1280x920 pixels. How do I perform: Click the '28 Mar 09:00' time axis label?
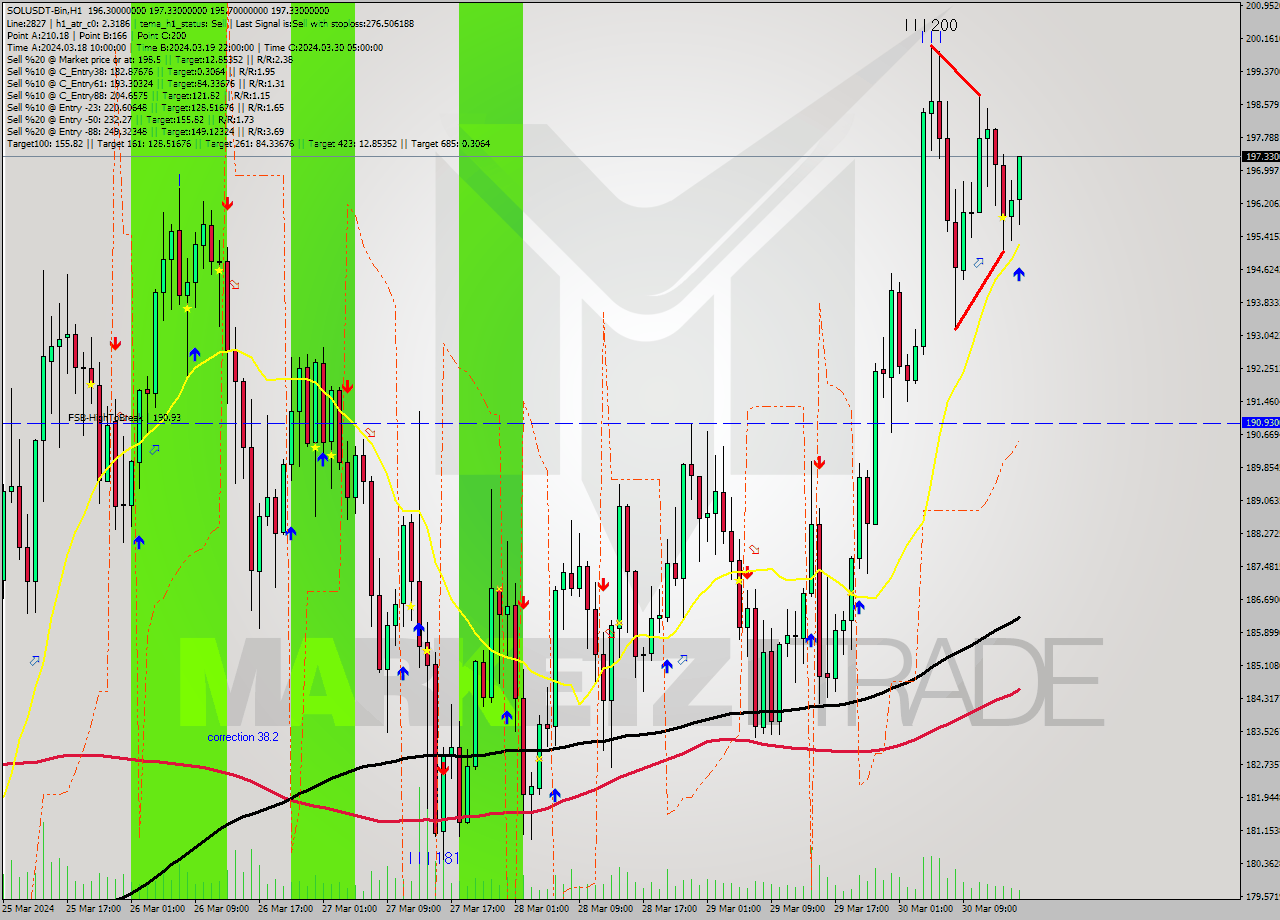[x=608, y=909]
